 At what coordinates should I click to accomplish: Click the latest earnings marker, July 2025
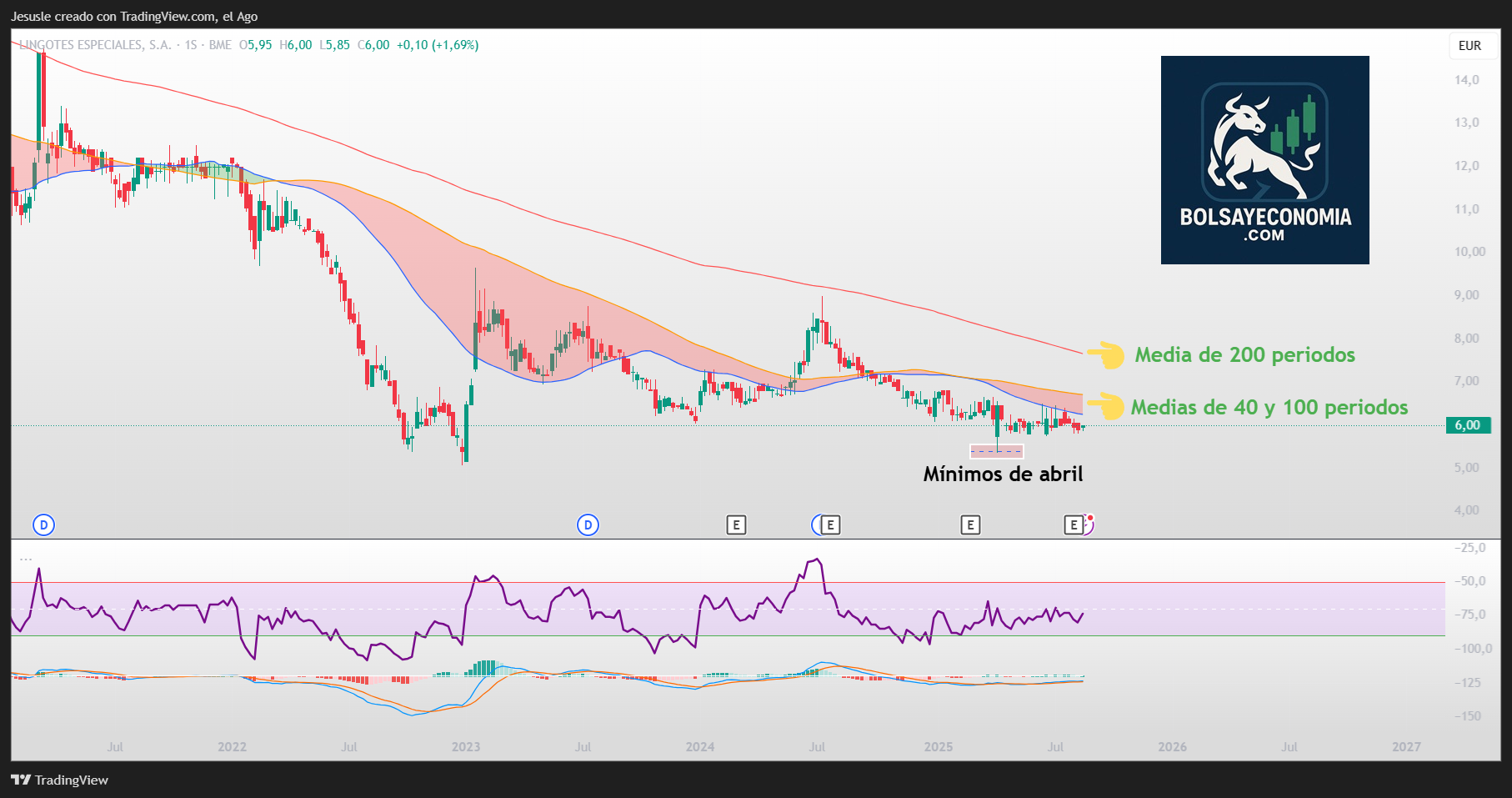pos(1074,525)
